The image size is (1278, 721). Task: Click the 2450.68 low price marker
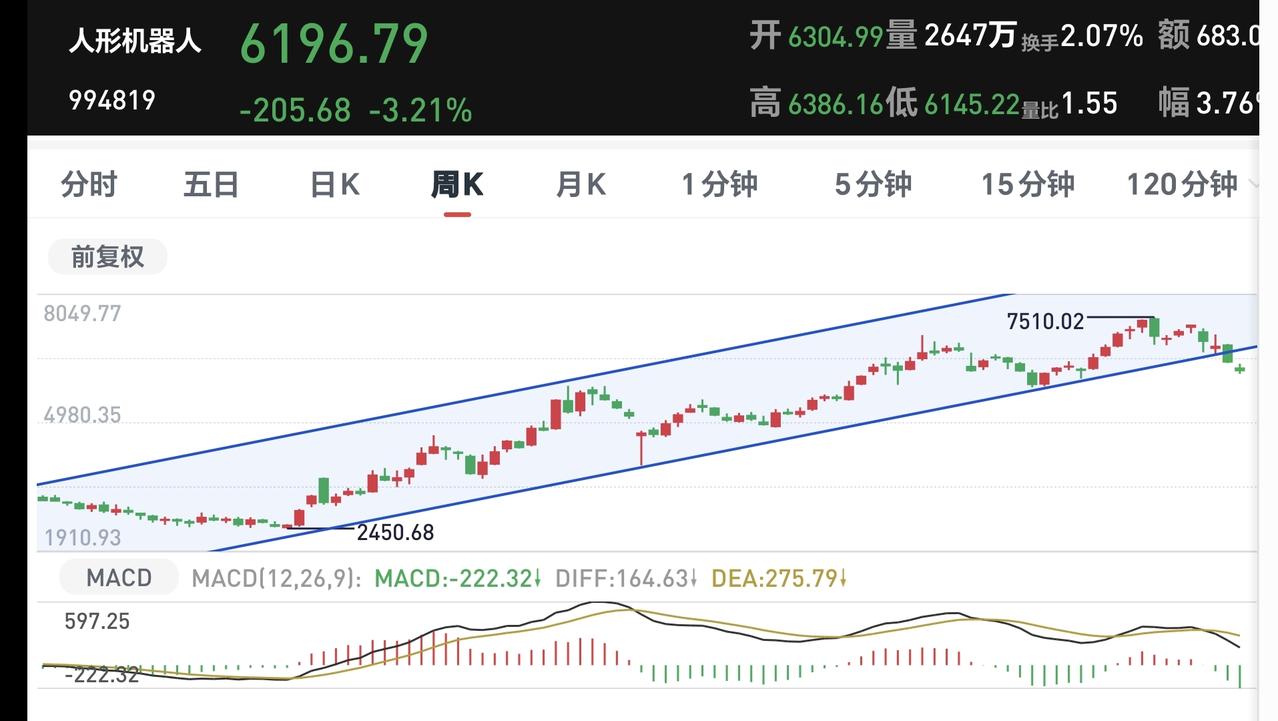point(395,532)
